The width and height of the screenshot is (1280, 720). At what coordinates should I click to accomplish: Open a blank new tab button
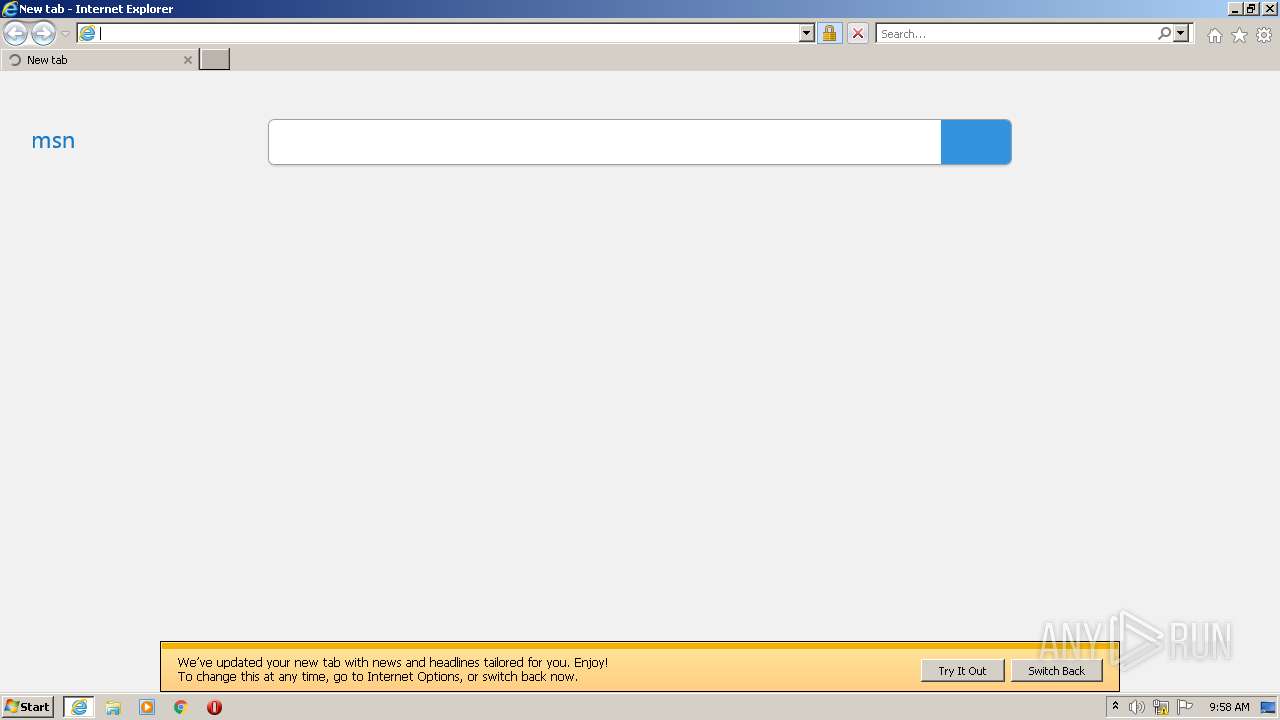click(x=215, y=60)
